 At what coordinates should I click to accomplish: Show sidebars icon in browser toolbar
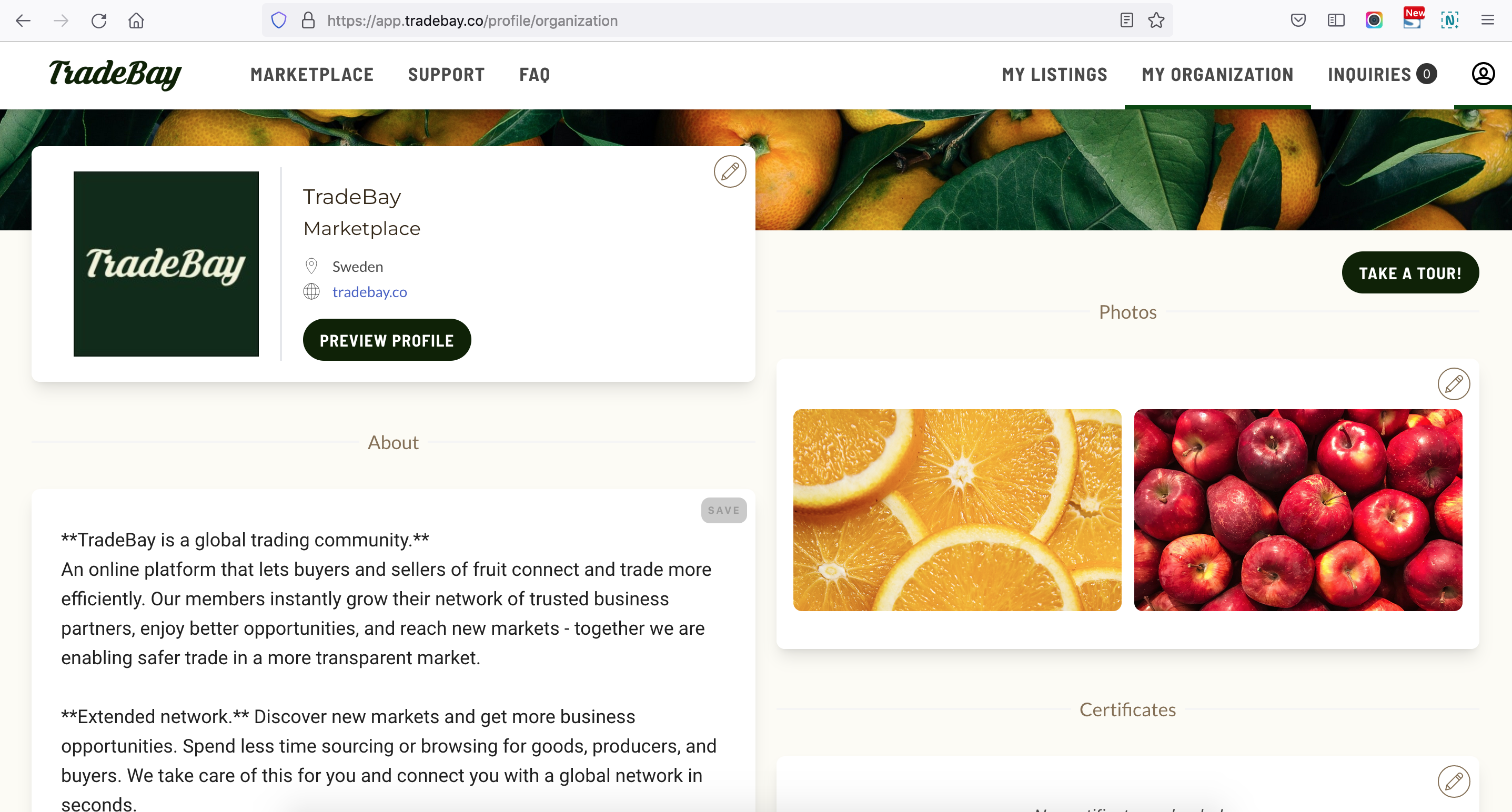pos(1336,21)
